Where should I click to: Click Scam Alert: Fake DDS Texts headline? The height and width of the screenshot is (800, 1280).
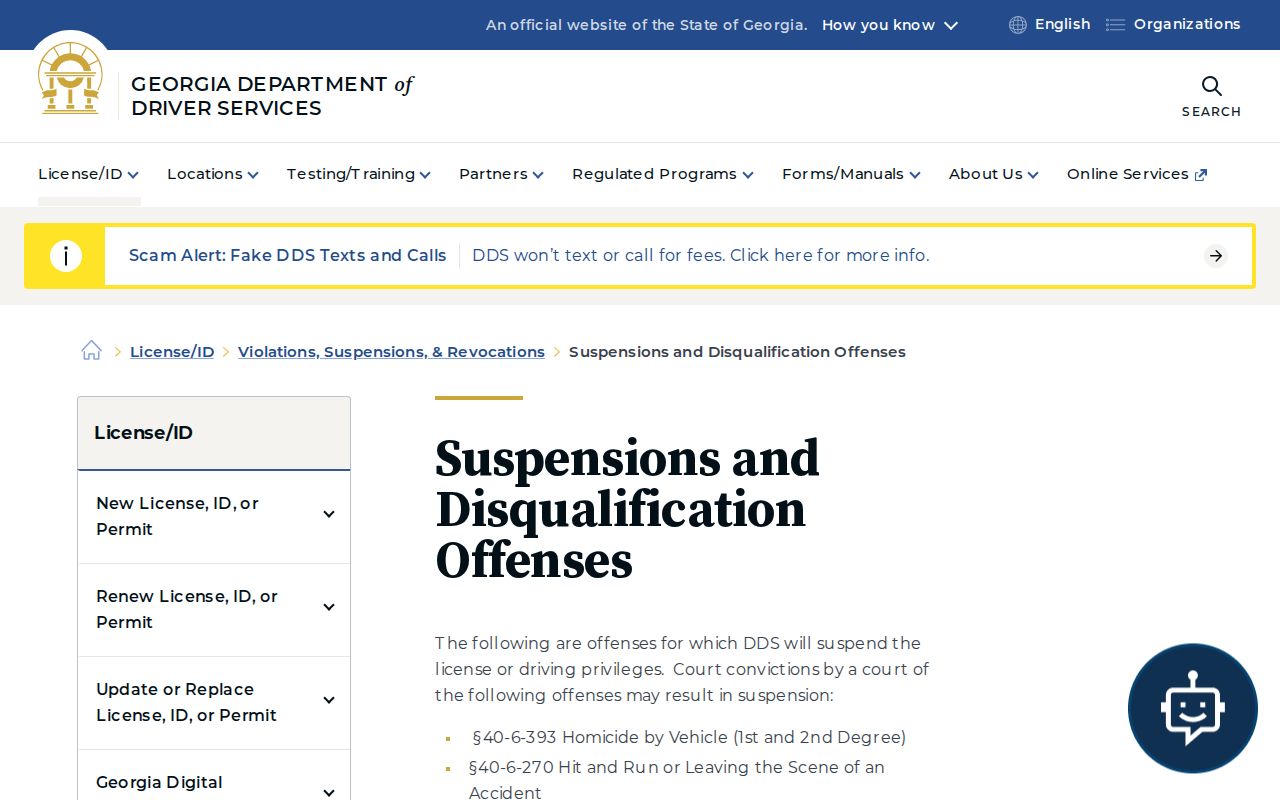click(287, 256)
